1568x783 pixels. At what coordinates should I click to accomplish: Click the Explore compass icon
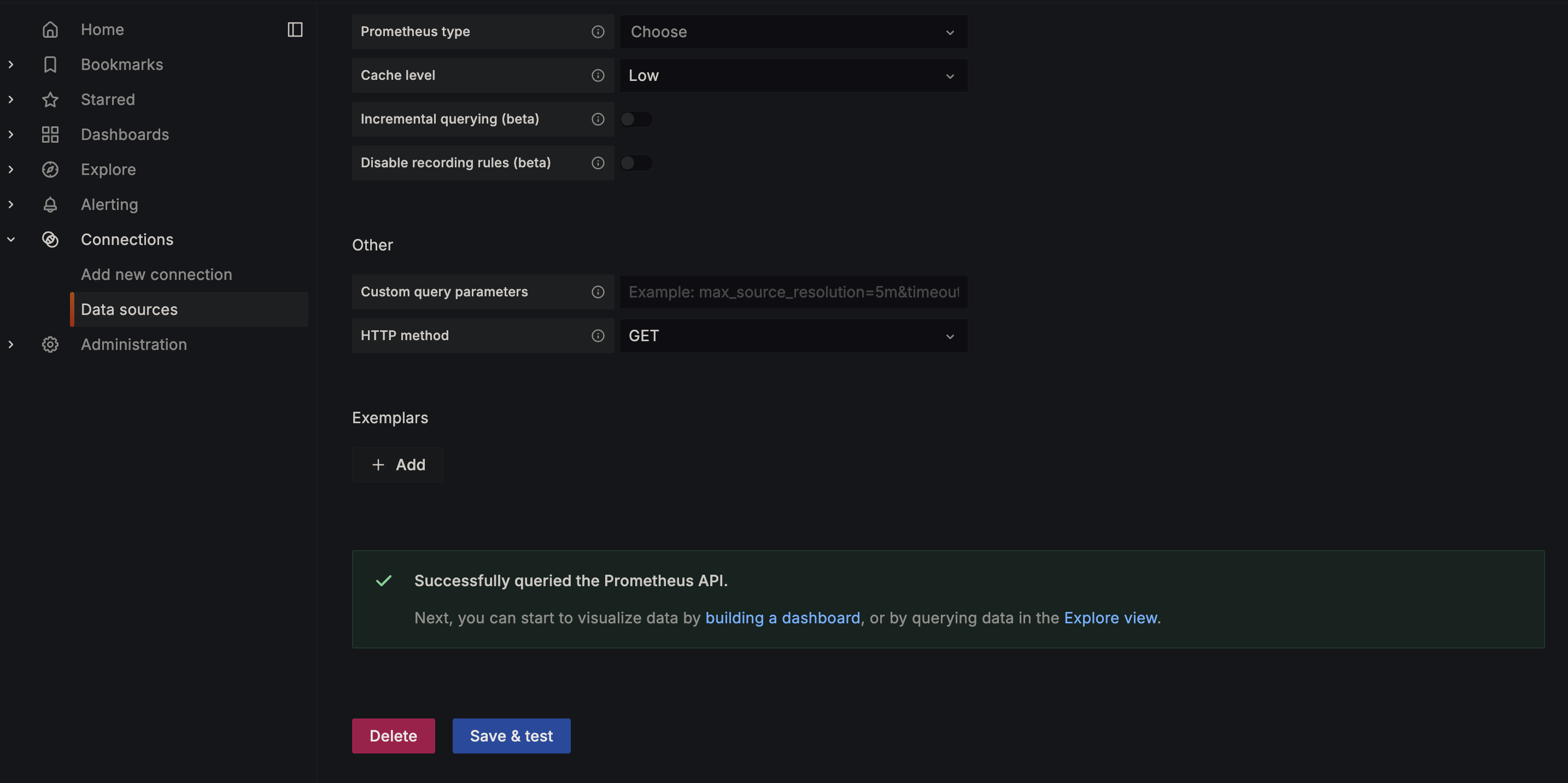click(50, 170)
